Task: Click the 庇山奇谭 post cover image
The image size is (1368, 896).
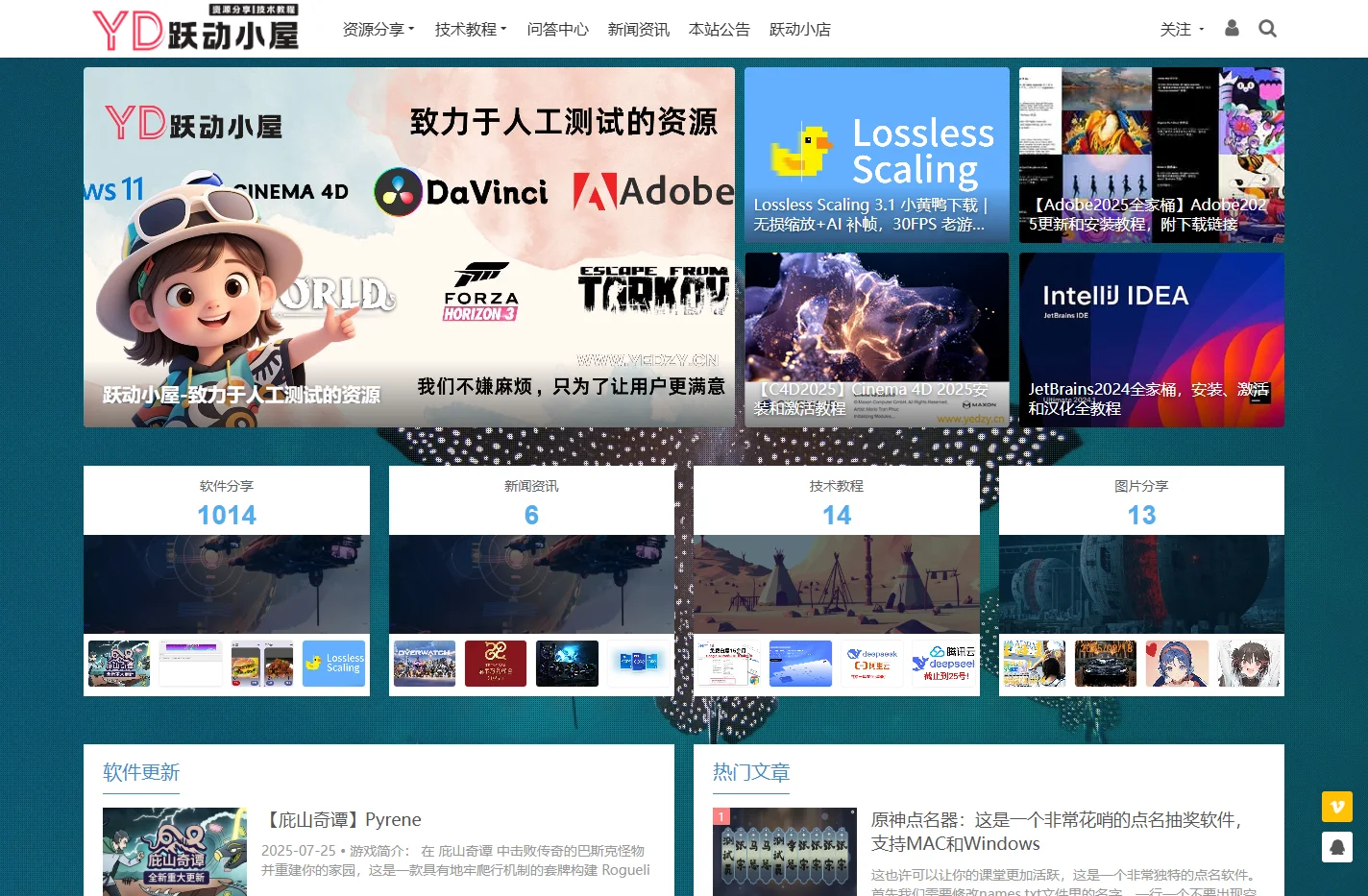Action: click(175, 852)
